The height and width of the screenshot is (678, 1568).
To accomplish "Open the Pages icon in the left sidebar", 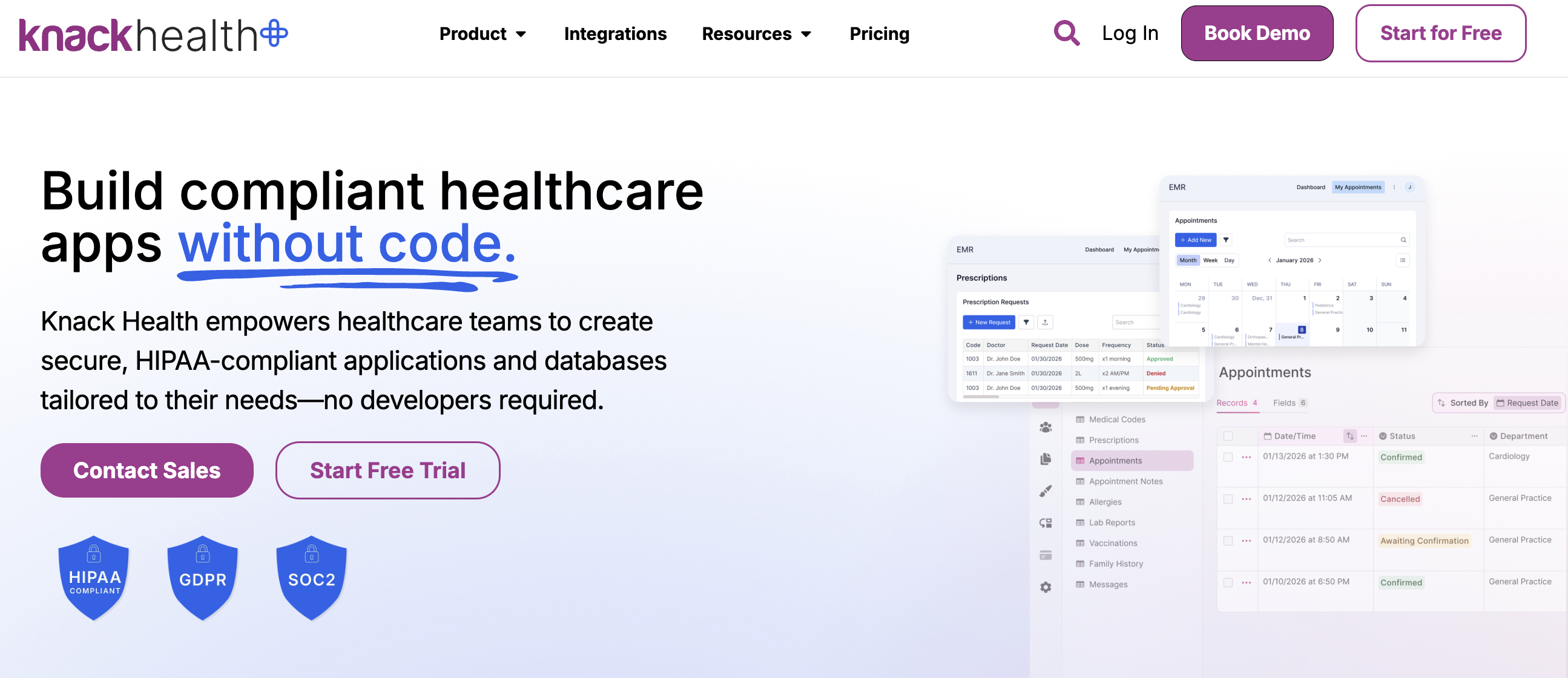I will 1046,459.
